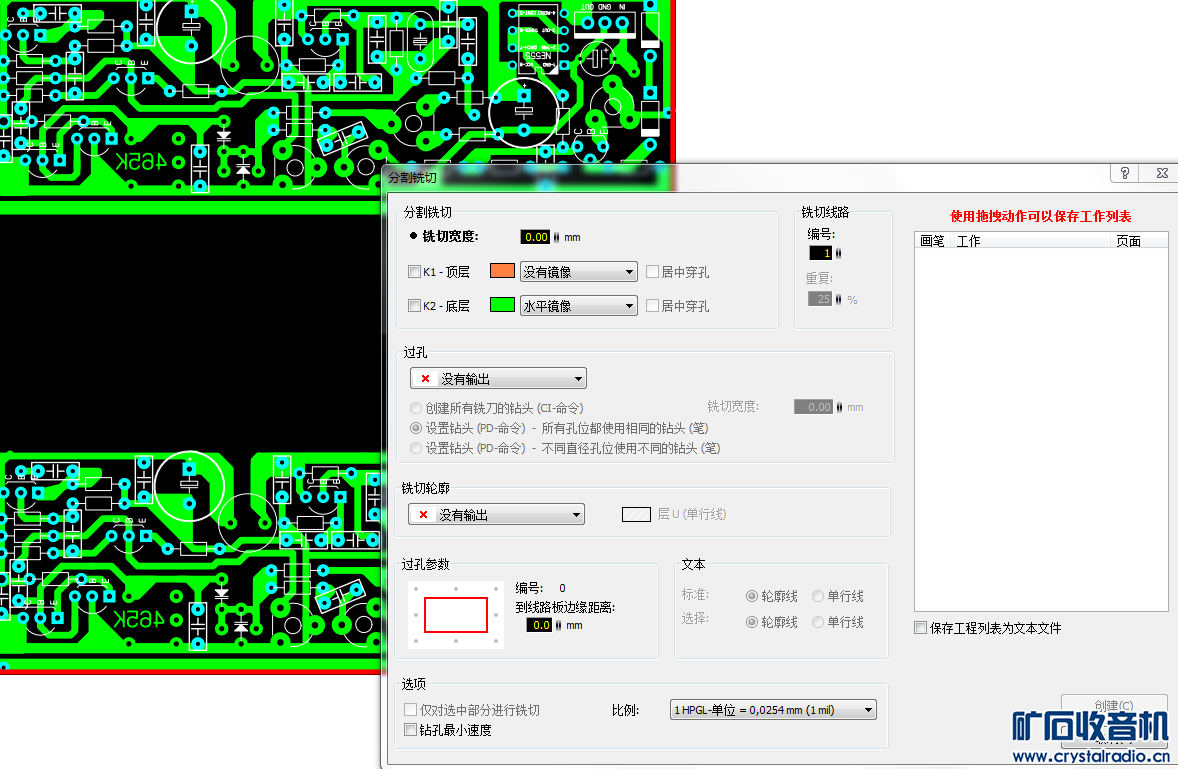The image size is (1178, 769).
Task: Close the 分割铣切 dialog
Action: point(1161,173)
